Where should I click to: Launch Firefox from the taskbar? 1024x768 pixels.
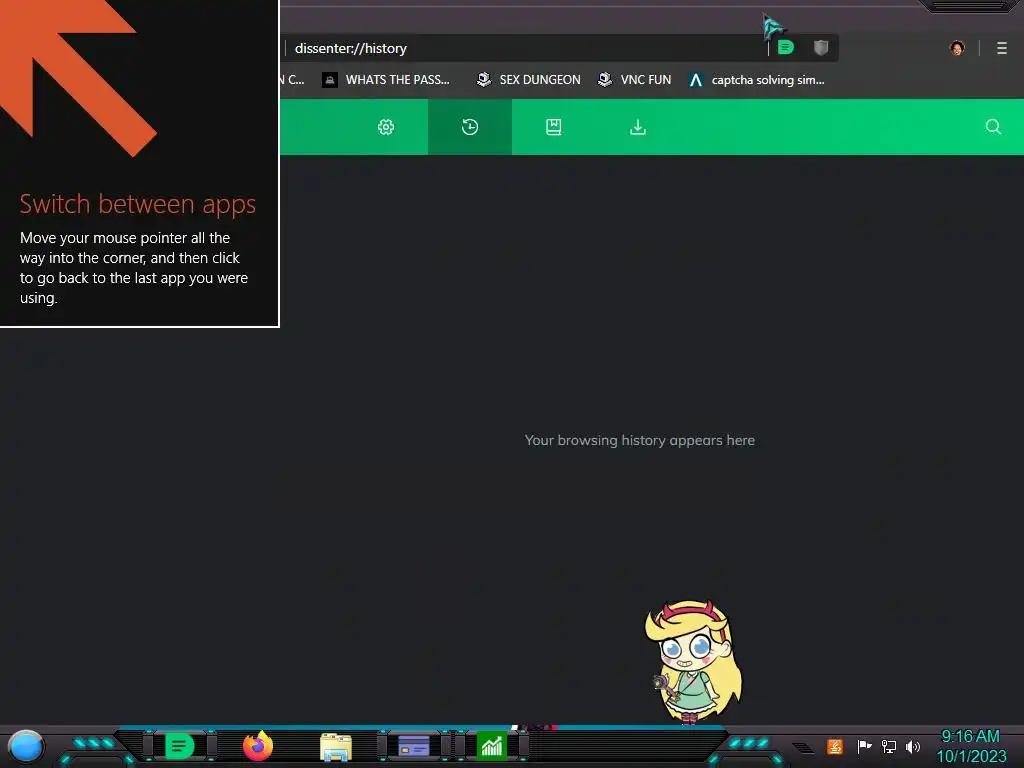258,746
